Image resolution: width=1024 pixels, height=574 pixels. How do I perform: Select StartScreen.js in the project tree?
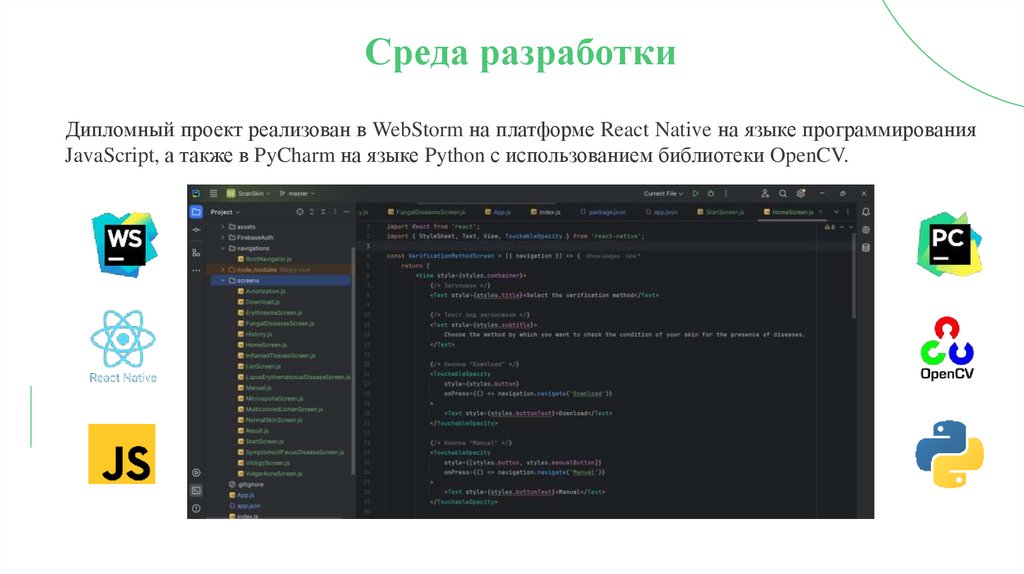(x=261, y=441)
